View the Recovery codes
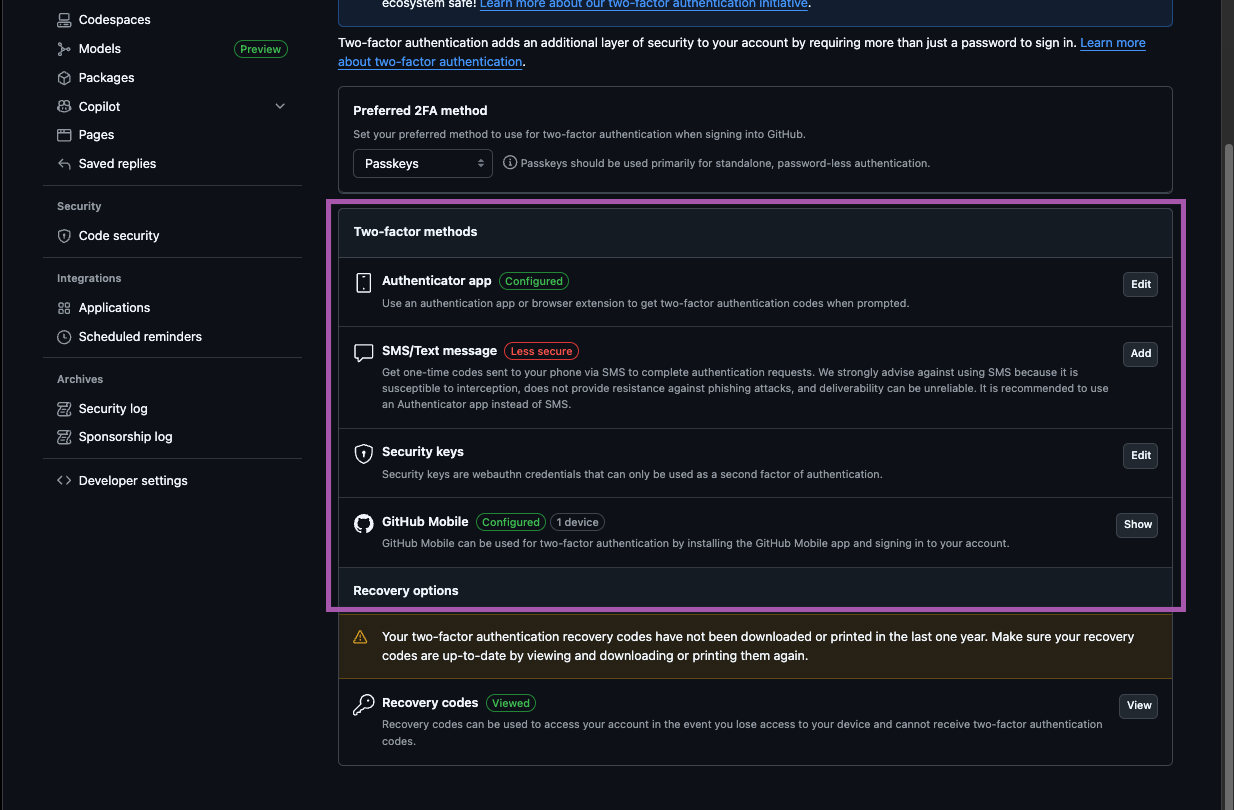This screenshot has width=1234, height=810. point(1138,706)
